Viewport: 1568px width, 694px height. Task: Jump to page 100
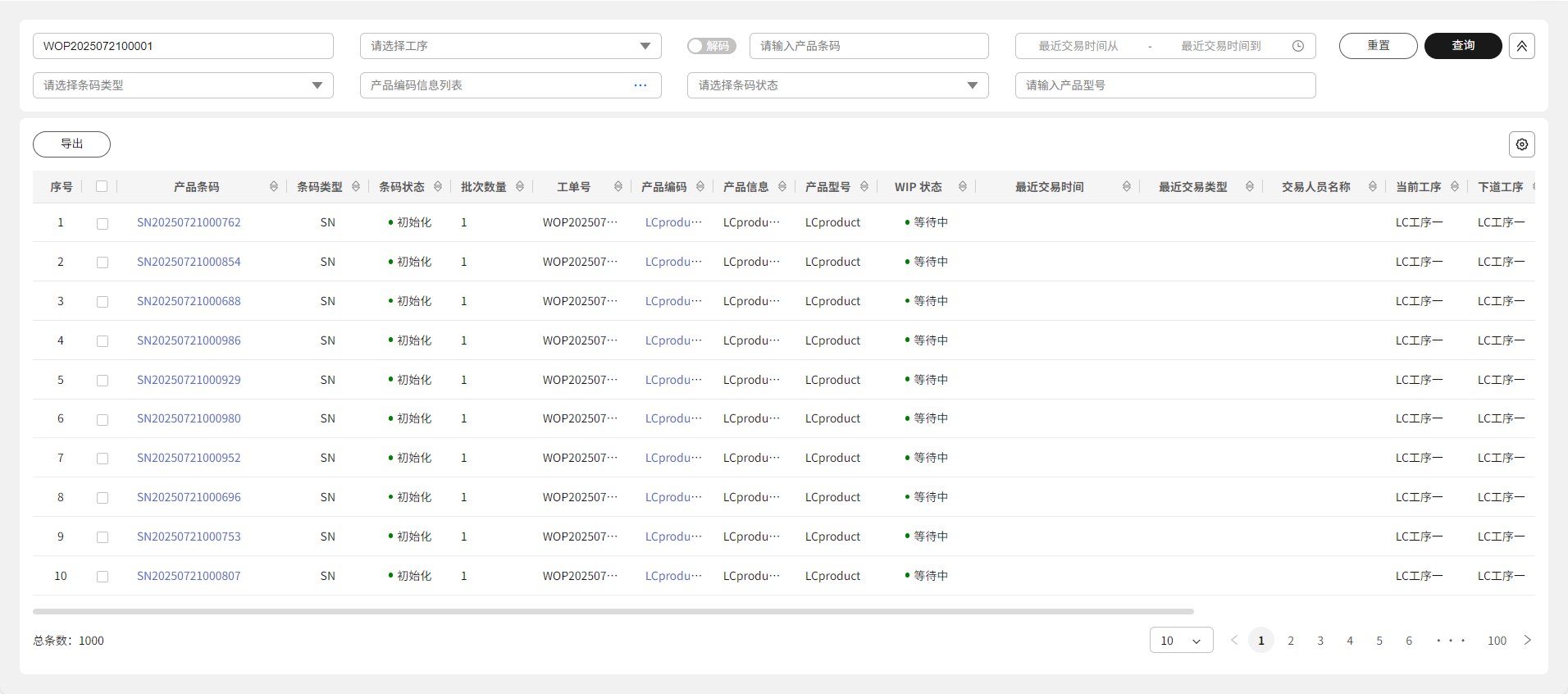coord(1497,641)
